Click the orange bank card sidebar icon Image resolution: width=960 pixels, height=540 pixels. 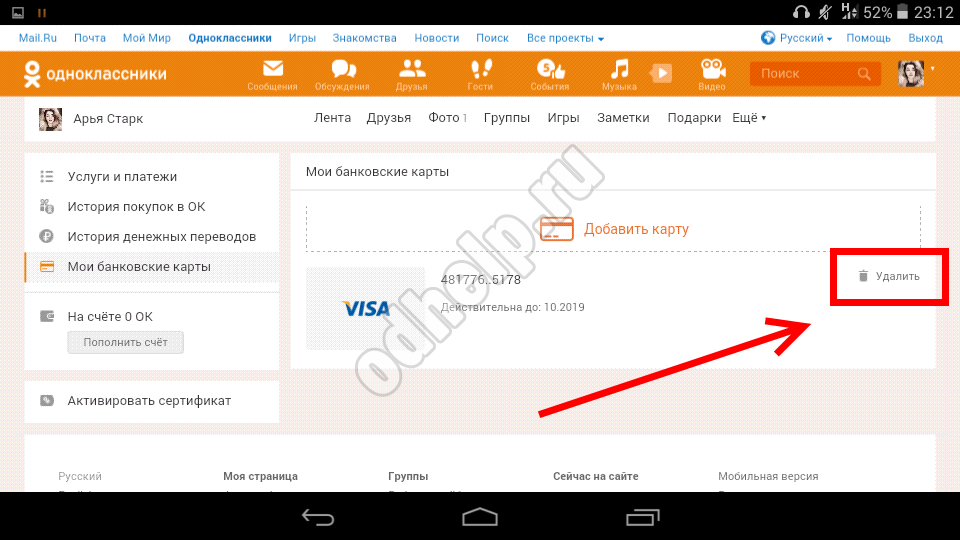(47, 266)
